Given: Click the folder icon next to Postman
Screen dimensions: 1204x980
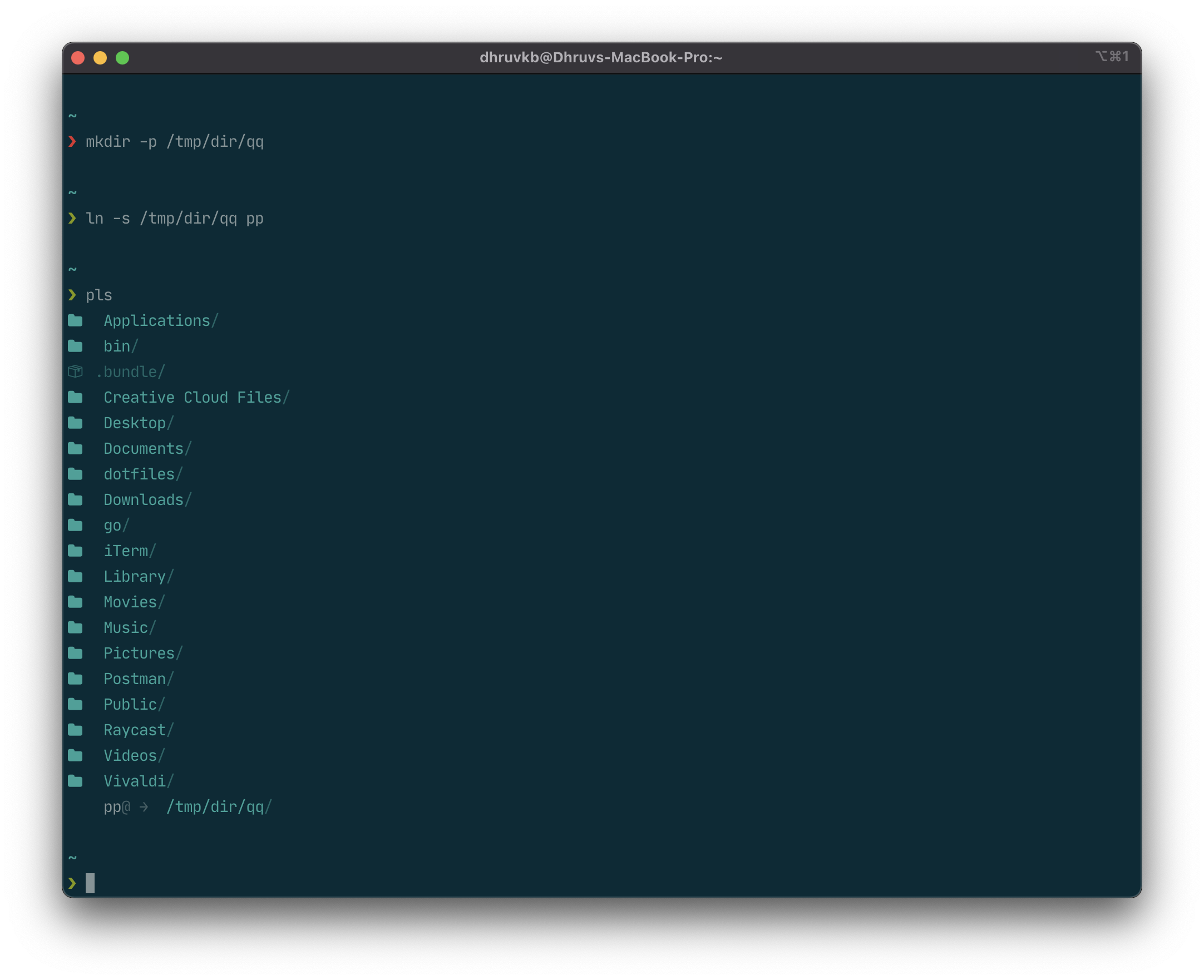Looking at the screenshot, I should (75, 679).
